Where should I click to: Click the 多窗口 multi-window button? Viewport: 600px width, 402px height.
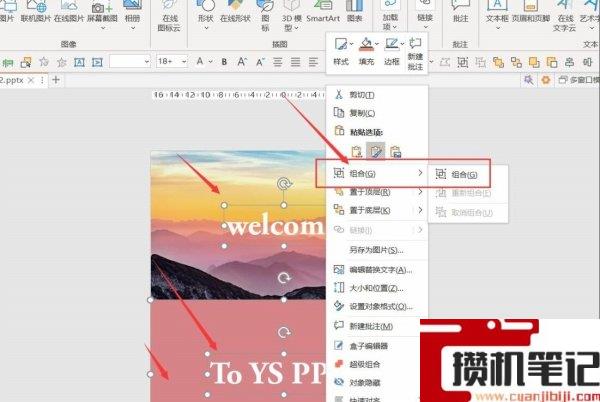pyautogui.click(x=578, y=80)
